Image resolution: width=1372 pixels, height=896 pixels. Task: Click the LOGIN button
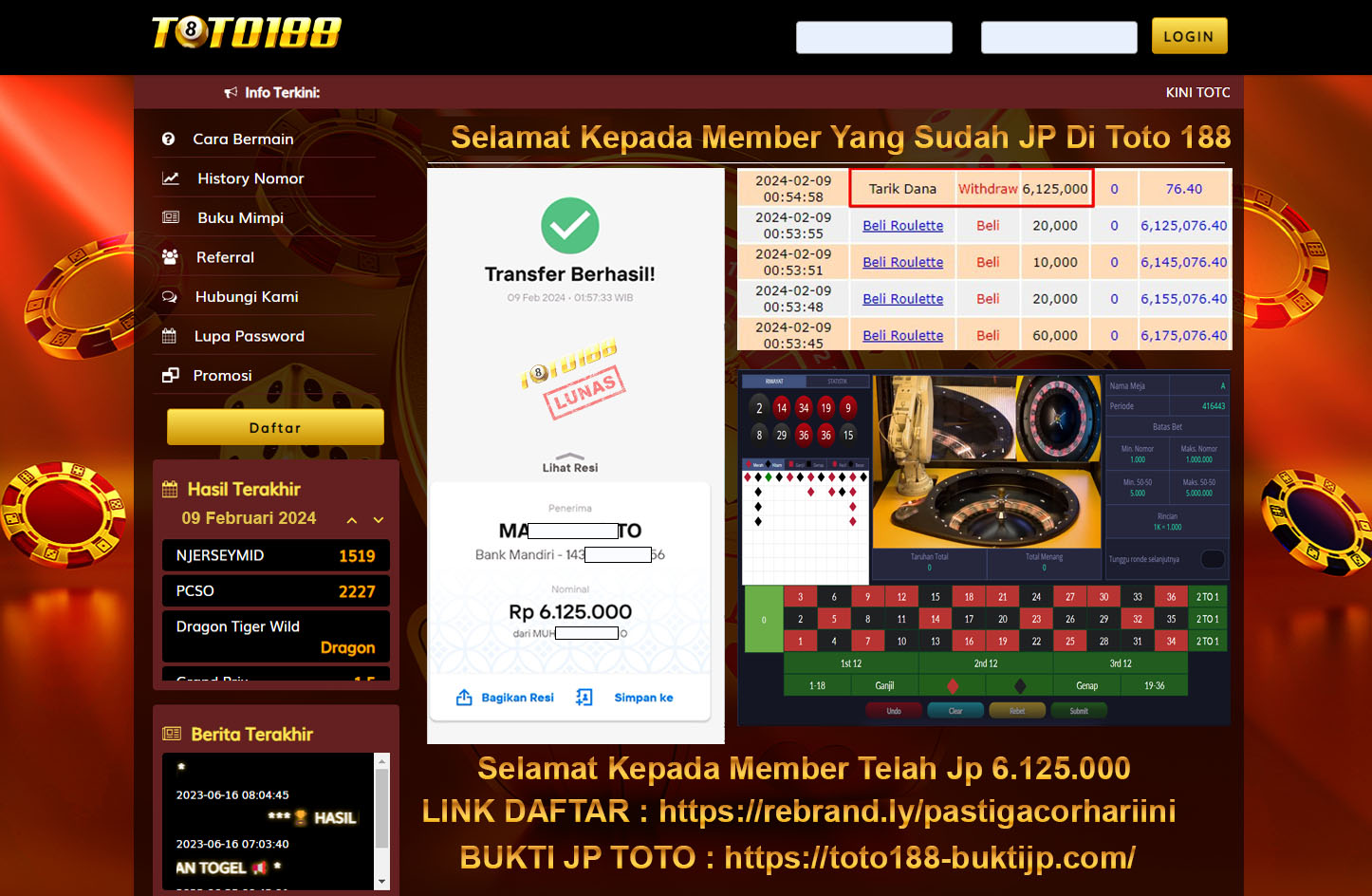point(1189,36)
